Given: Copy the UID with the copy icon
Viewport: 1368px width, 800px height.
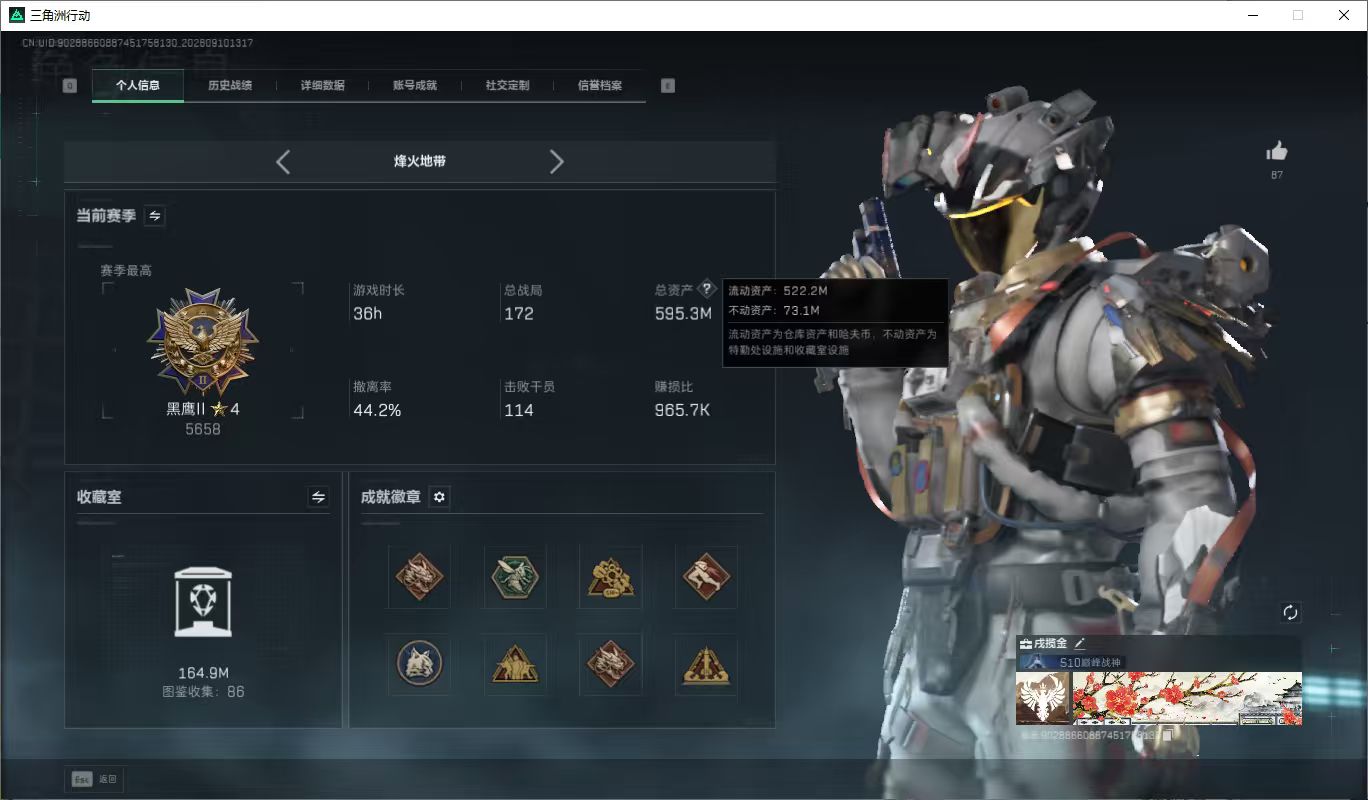Looking at the screenshot, I should tap(1168, 735).
